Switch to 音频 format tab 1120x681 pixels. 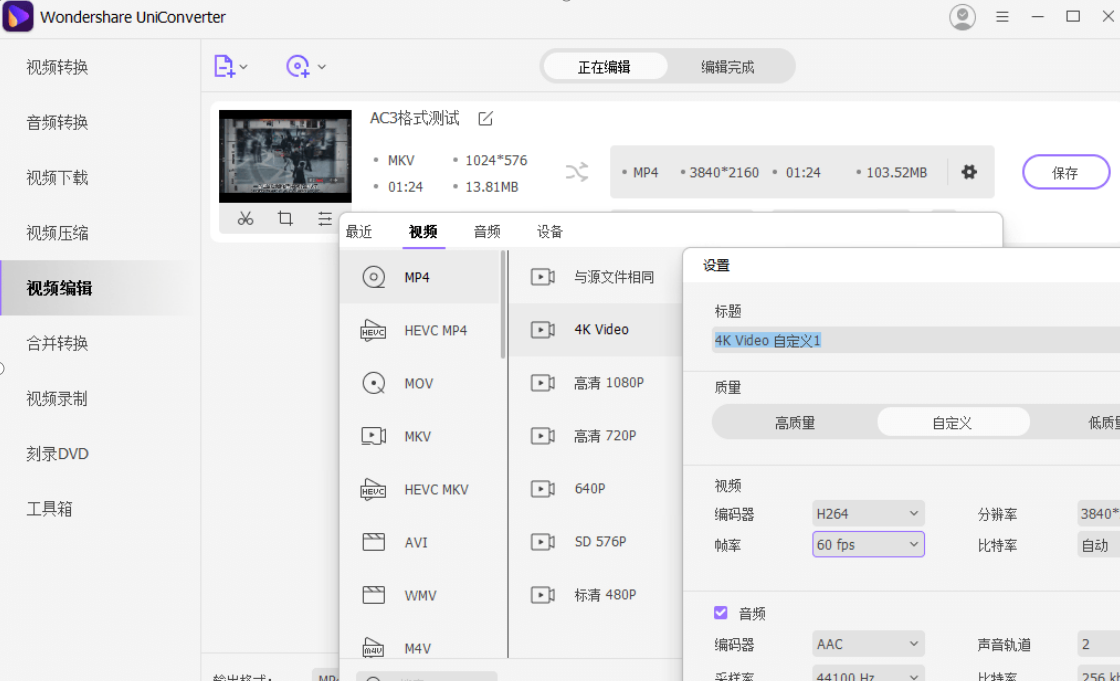(x=487, y=232)
